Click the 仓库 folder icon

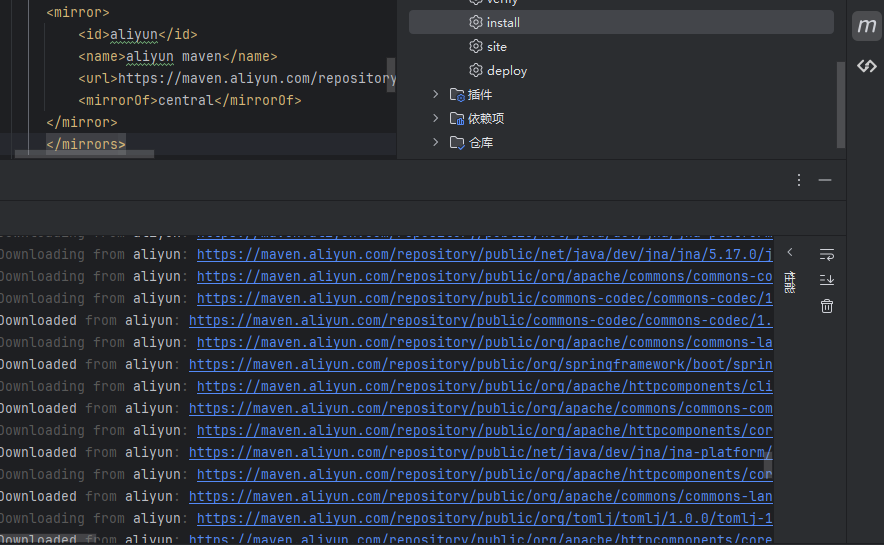[x=457, y=143]
